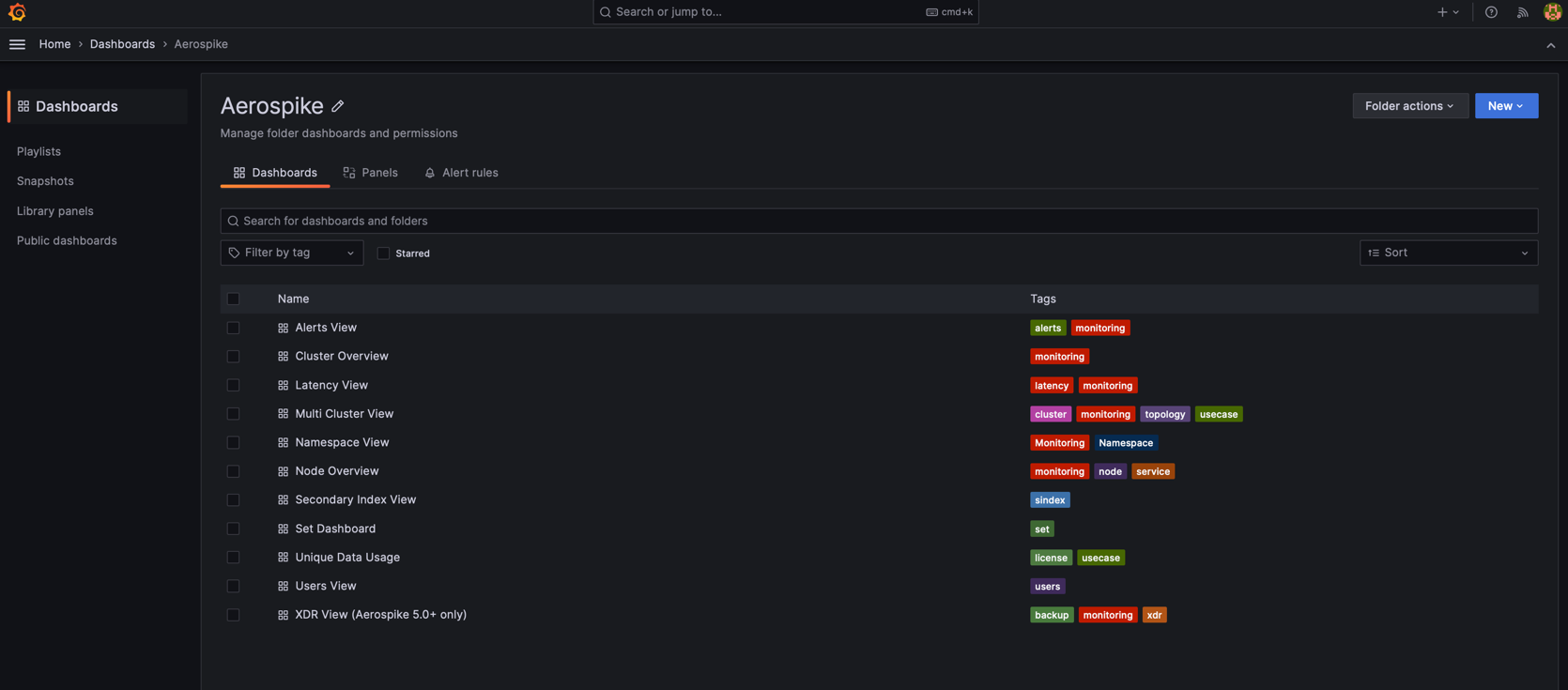Open the hamburger navigation menu
Screen dimensions: 1568x690
click(x=17, y=44)
